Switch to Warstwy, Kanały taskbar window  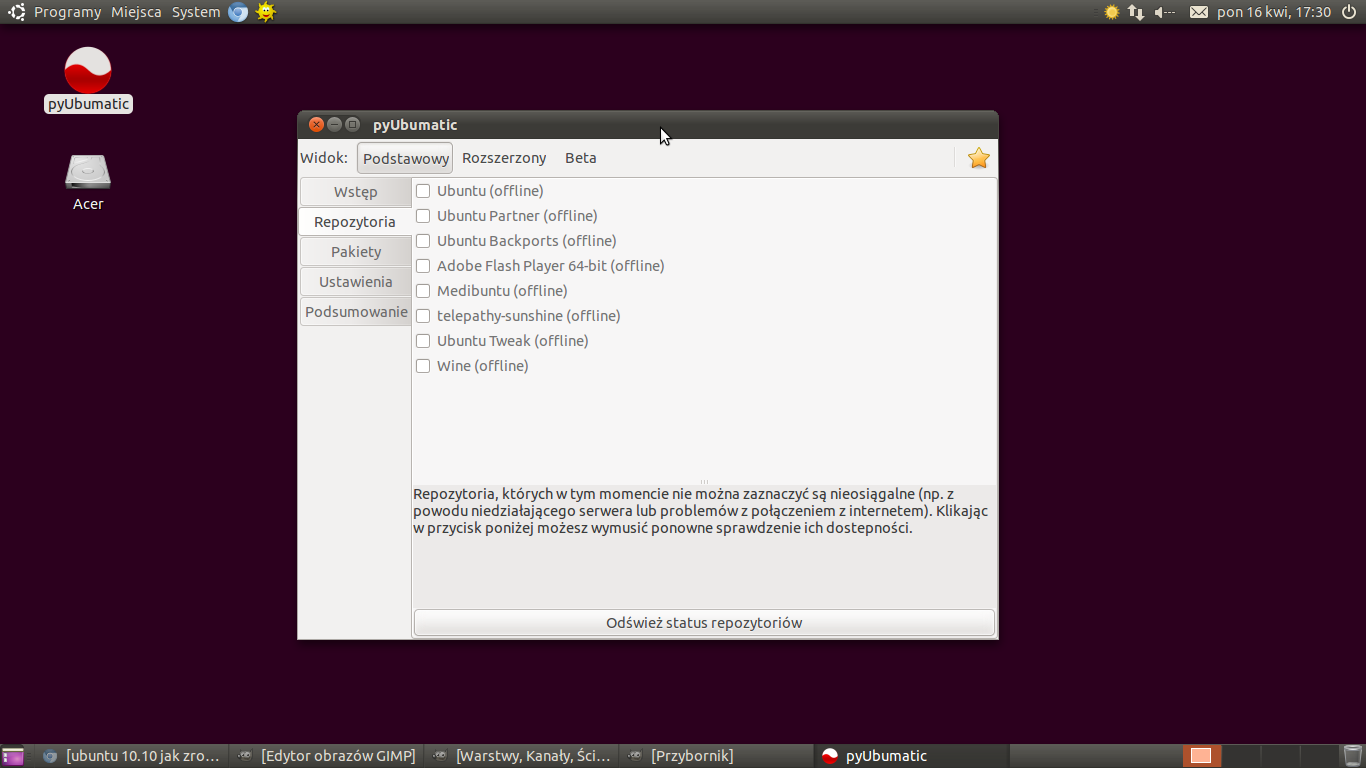pyautogui.click(x=521, y=756)
